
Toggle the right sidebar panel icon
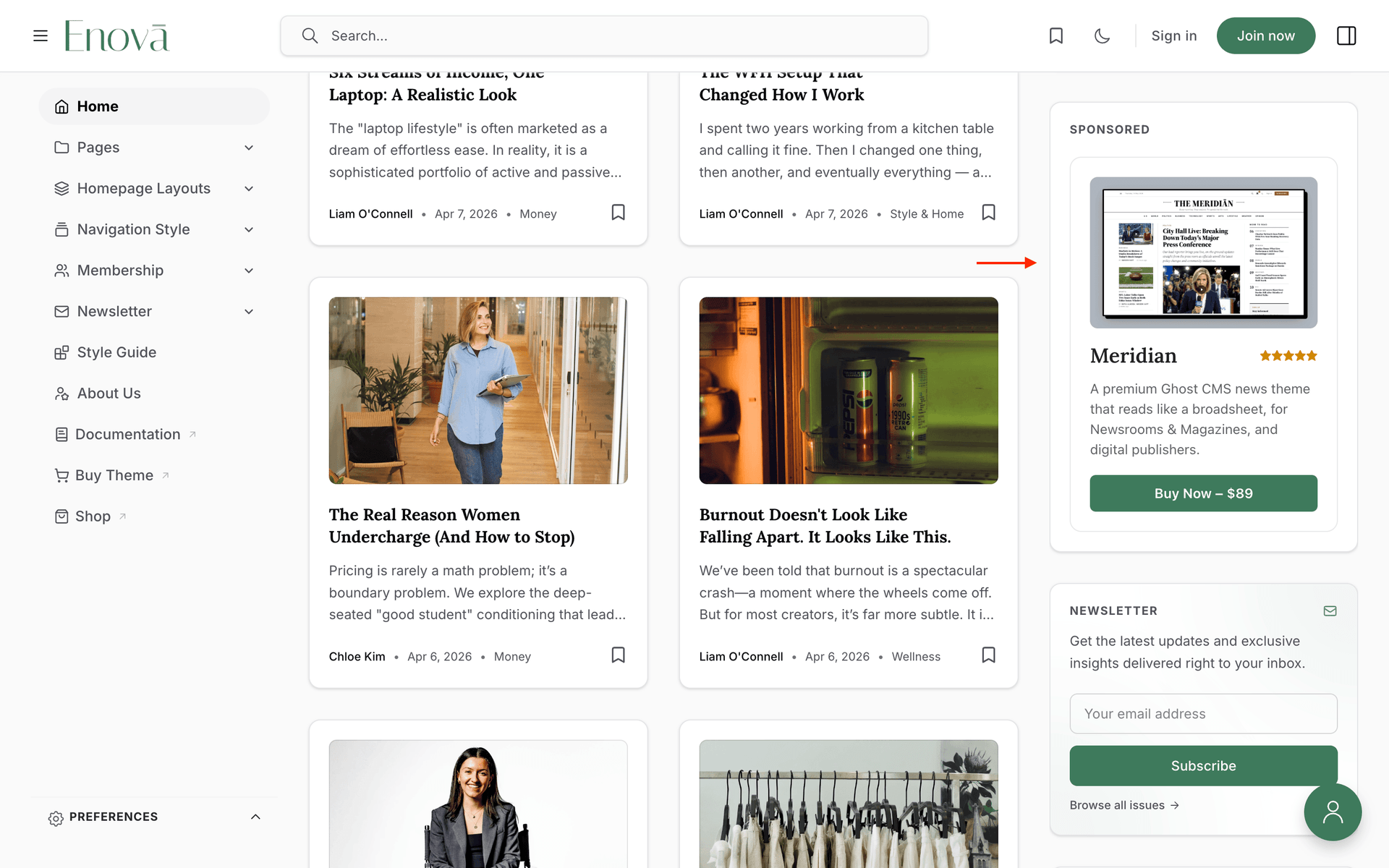[1346, 35]
